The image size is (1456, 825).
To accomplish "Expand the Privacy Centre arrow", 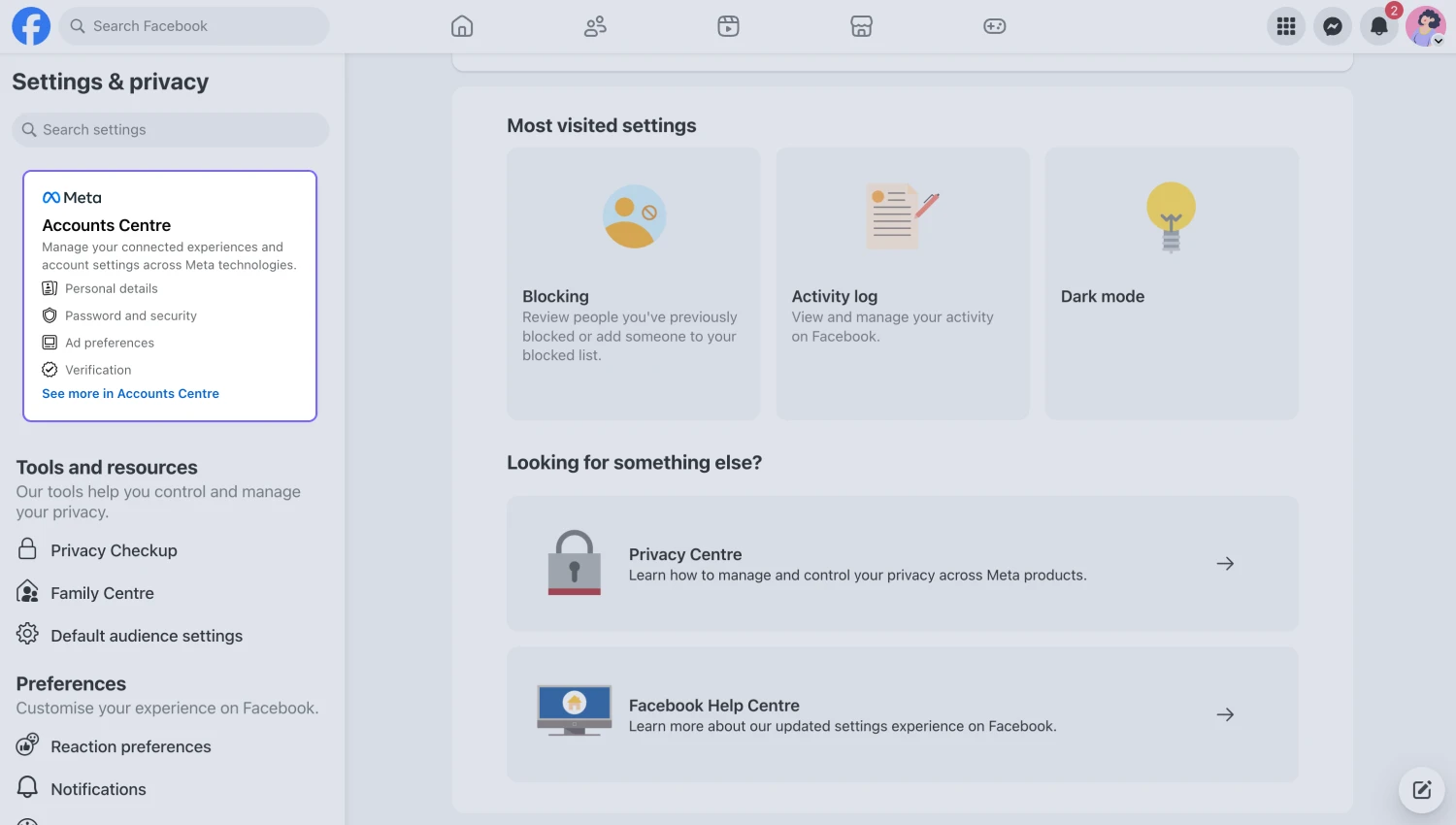I will pos(1224,563).
